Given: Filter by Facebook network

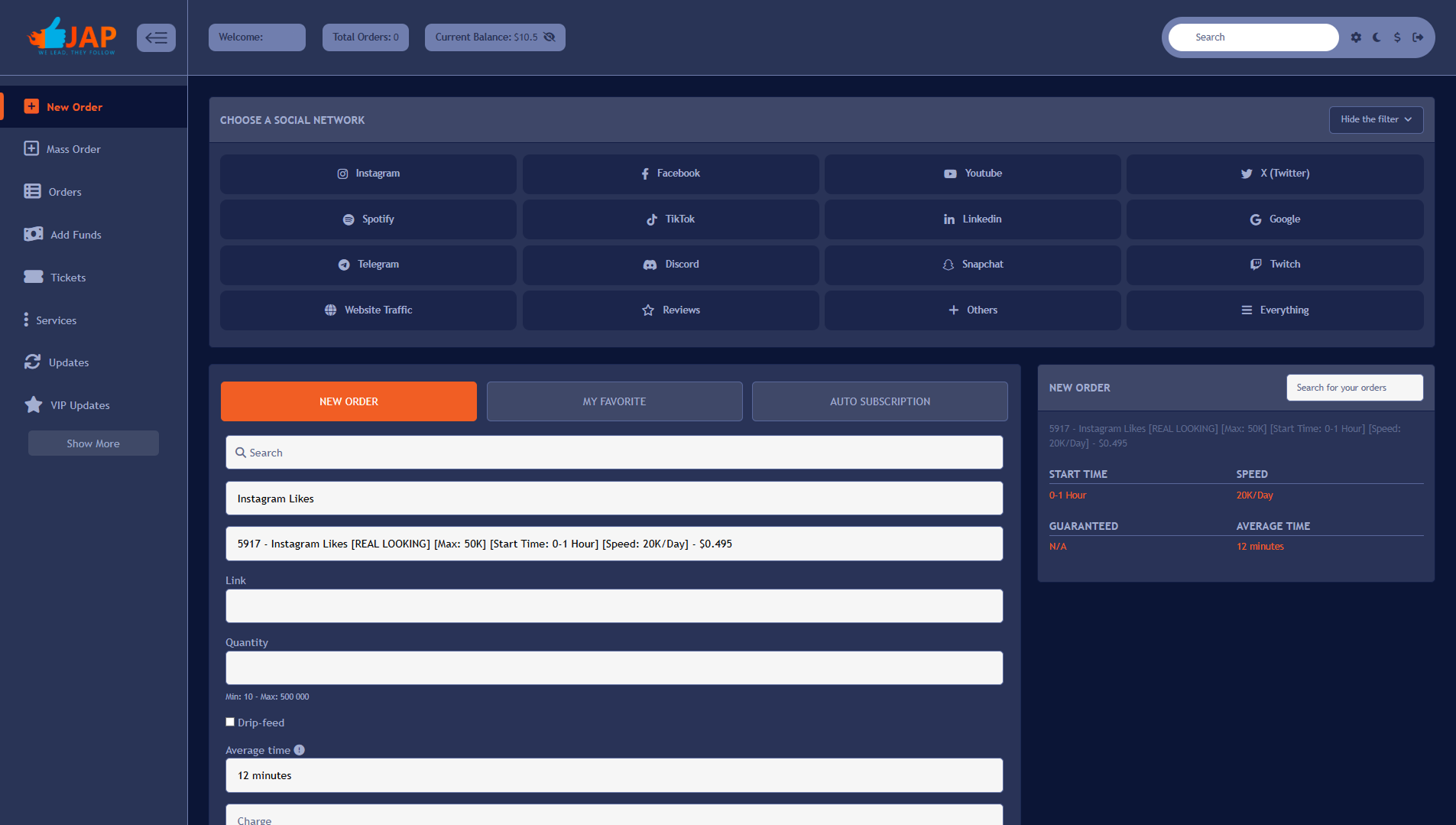Looking at the screenshot, I should click(x=670, y=174).
